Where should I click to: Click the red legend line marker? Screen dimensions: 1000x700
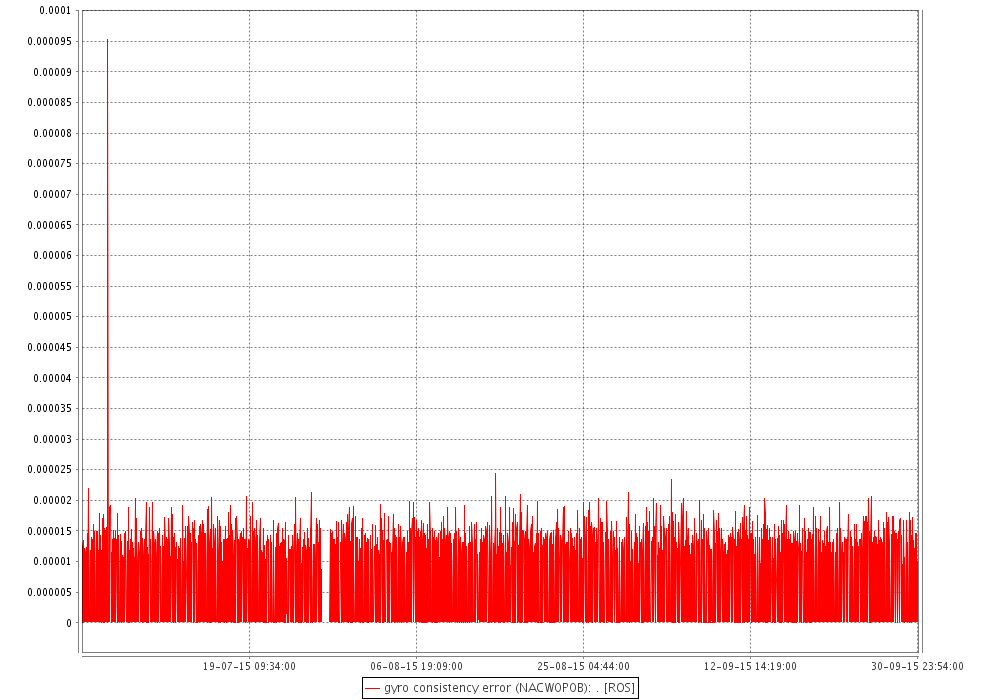(x=372, y=689)
